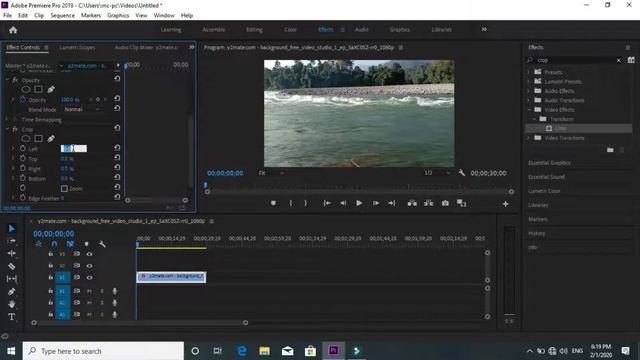Select the Track Select Forward tool
The height and width of the screenshot is (360, 640).
coord(12,241)
